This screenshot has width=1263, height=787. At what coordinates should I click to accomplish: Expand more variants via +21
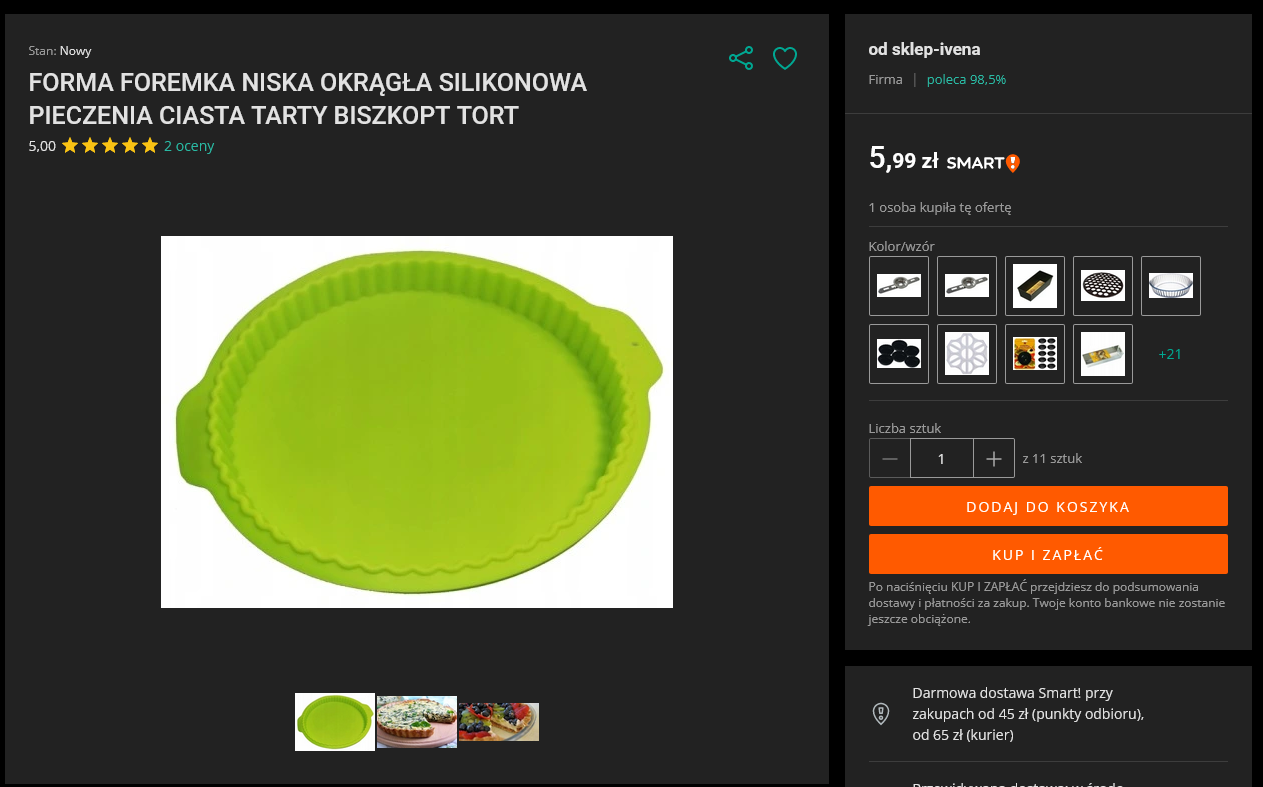tap(1170, 354)
